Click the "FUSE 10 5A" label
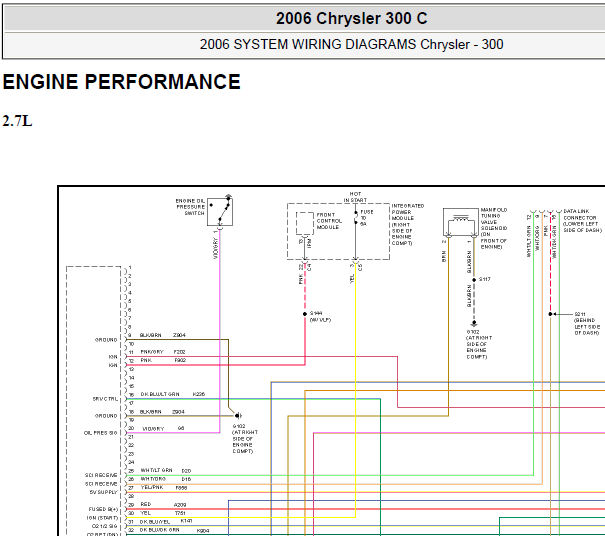The image size is (605, 536). [367, 218]
